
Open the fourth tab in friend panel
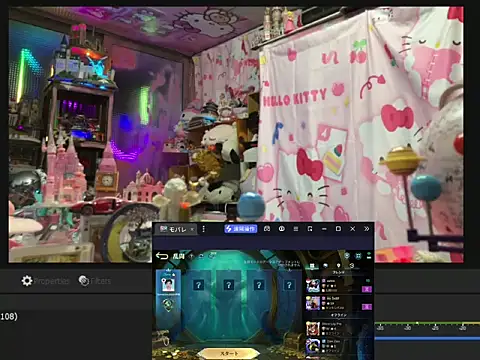(351, 266)
